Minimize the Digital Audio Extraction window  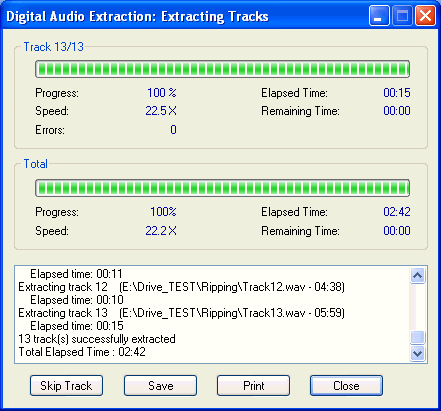point(379,16)
